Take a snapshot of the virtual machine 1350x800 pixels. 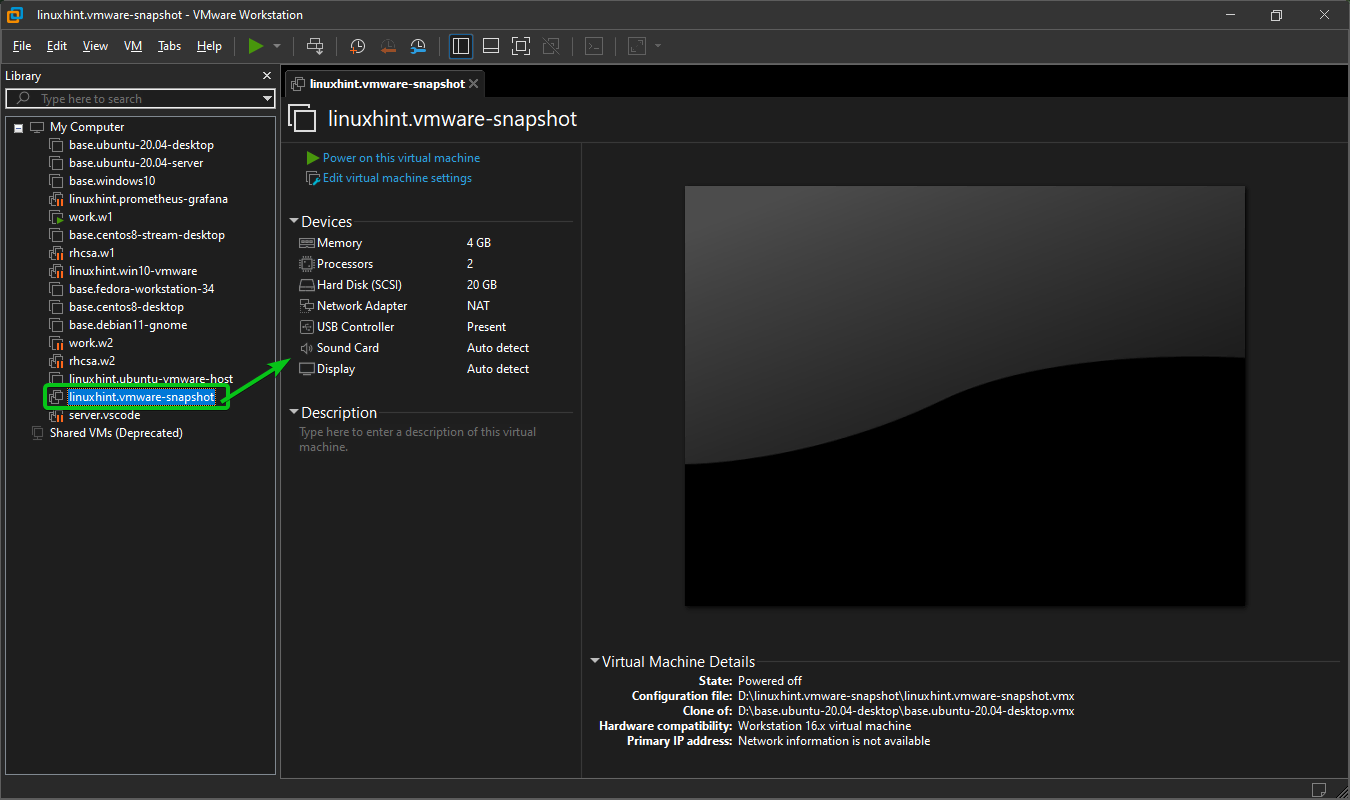(357, 46)
